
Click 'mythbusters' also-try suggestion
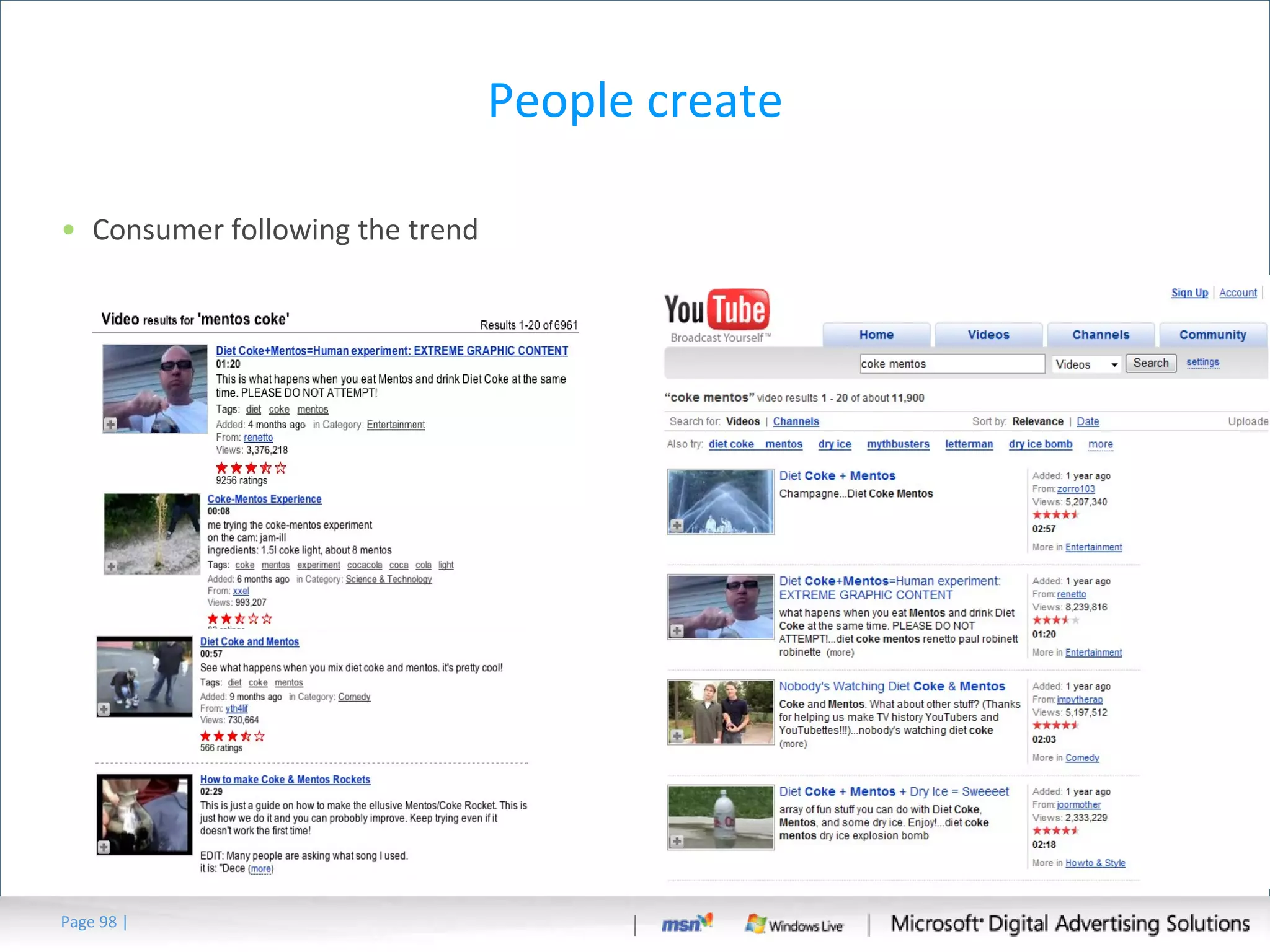(898, 444)
